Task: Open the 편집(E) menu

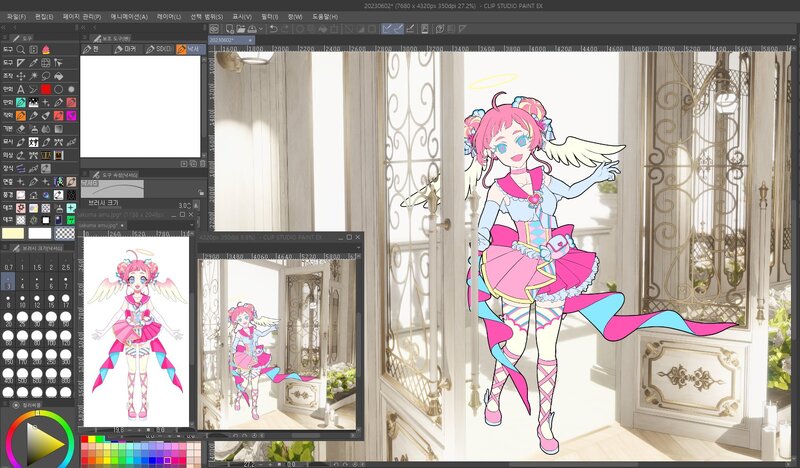Action: pyautogui.click(x=44, y=17)
